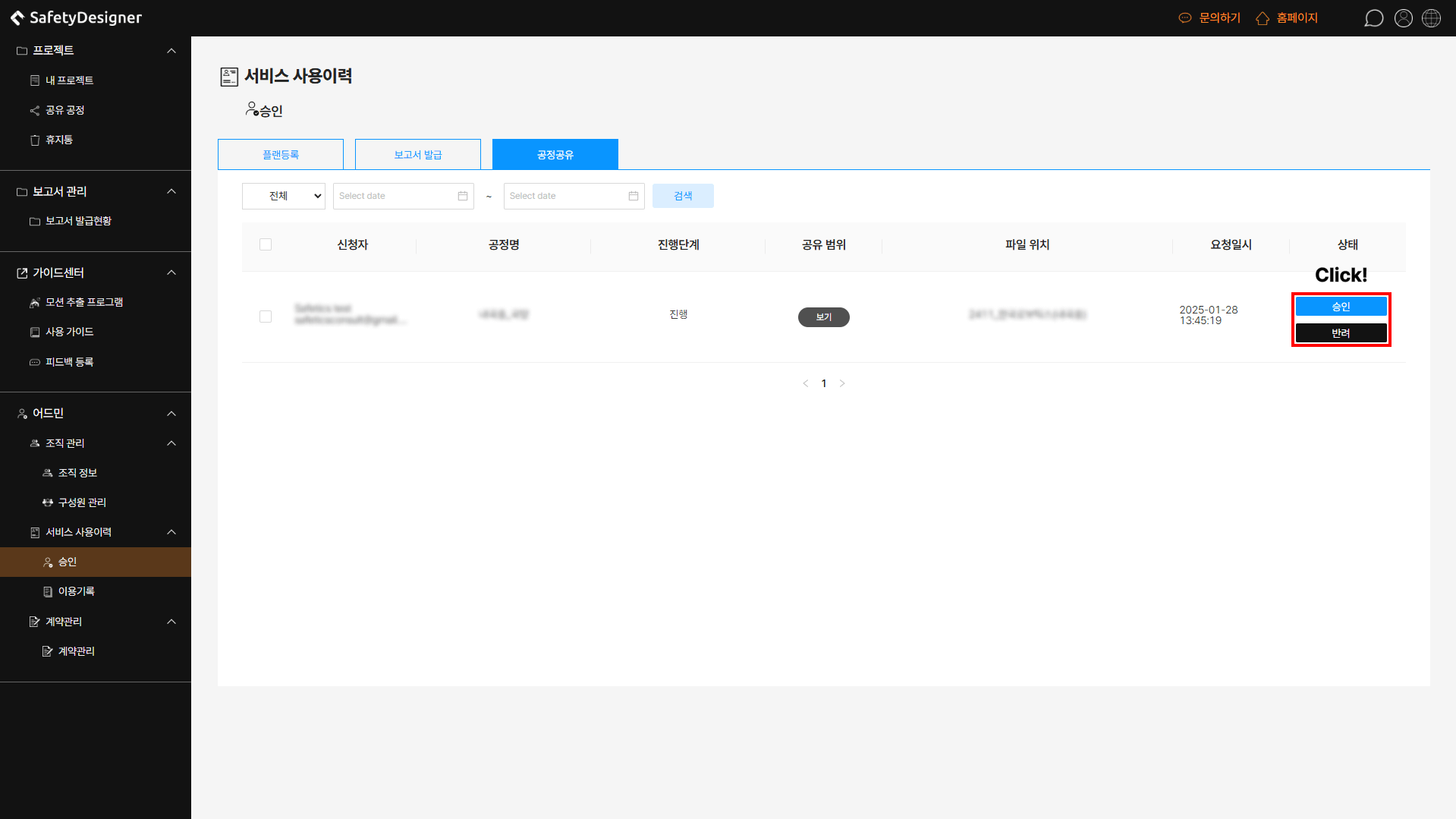
Task: Collapse the 어드민 section chevron
Action: coord(171,414)
